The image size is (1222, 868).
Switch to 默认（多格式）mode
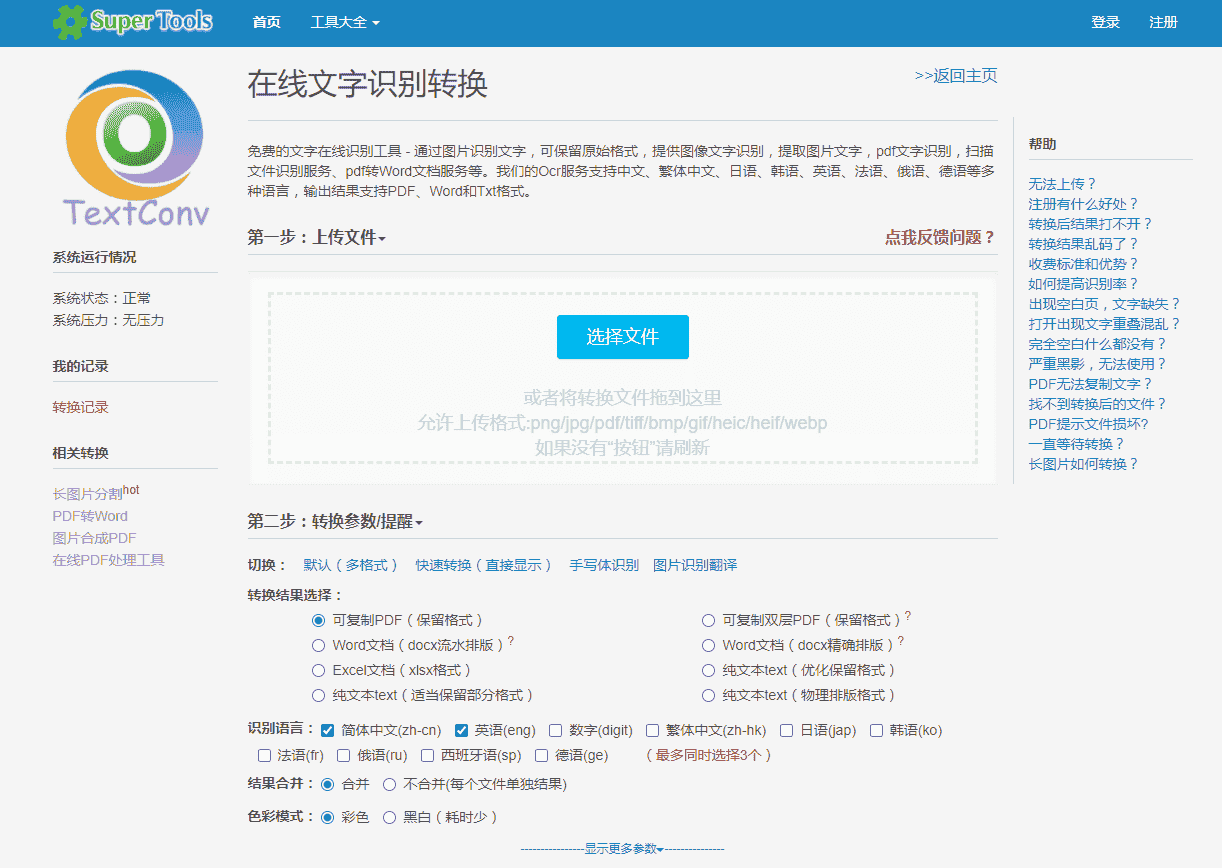coord(351,565)
